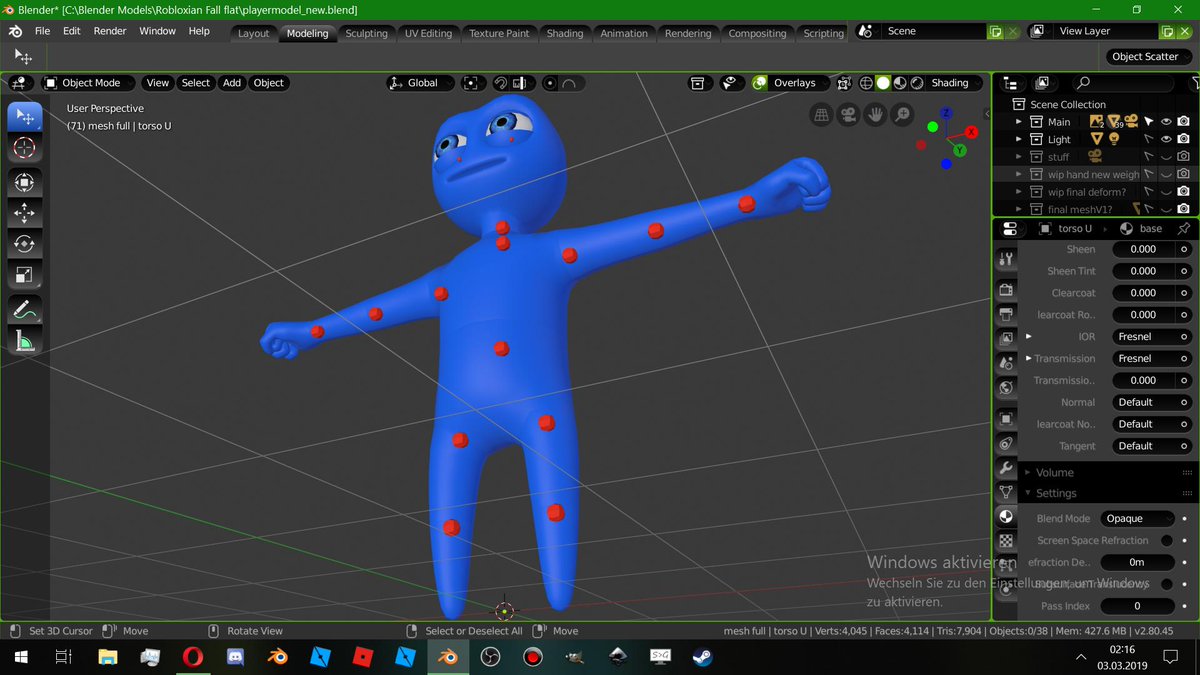This screenshot has height=675, width=1200.
Task: Open the Windows Start menu
Action: [21, 656]
